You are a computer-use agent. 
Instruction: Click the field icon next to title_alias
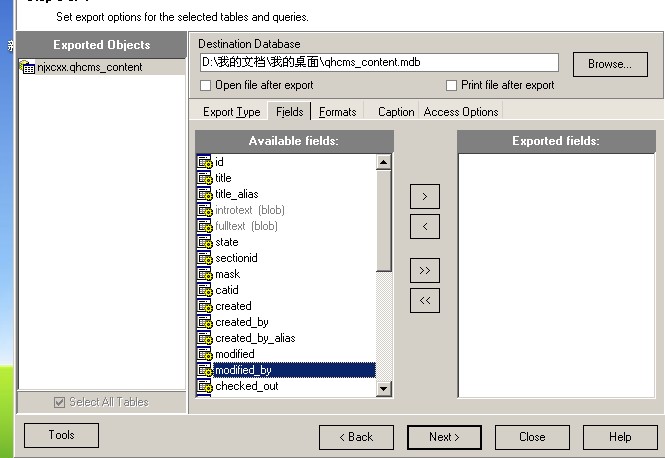pos(205,194)
